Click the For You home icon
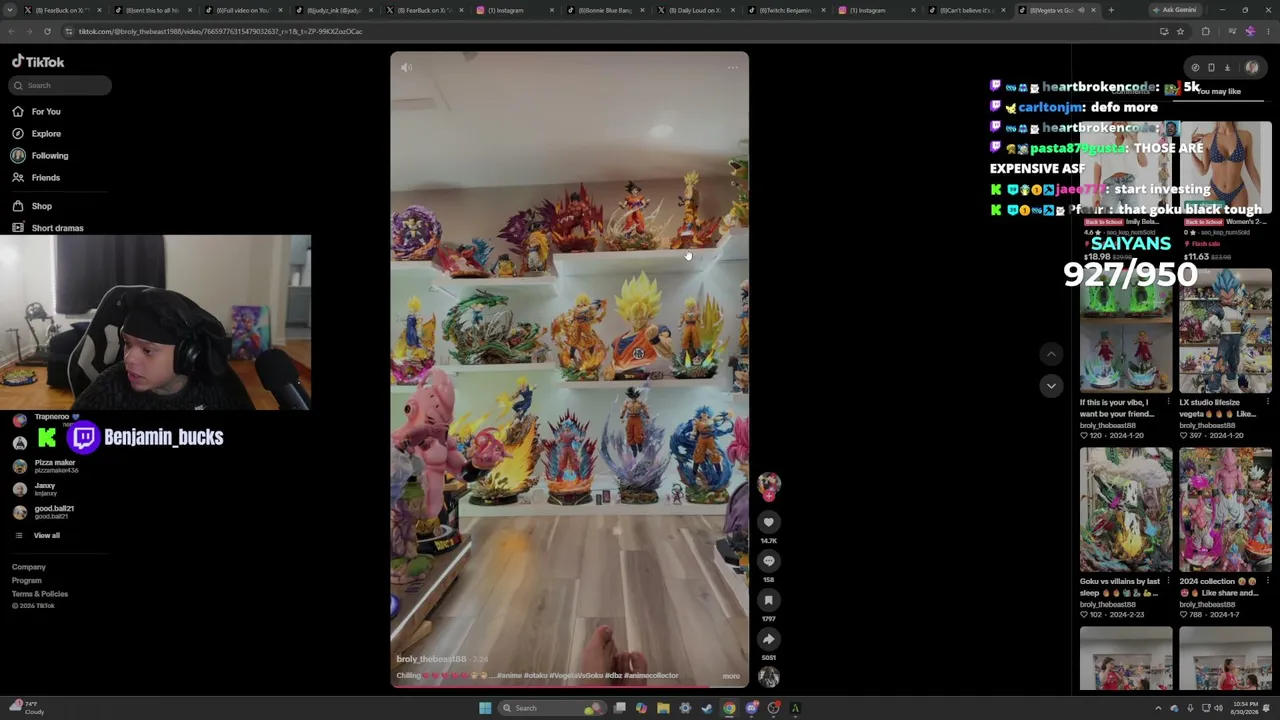 (x=18, y=111)
